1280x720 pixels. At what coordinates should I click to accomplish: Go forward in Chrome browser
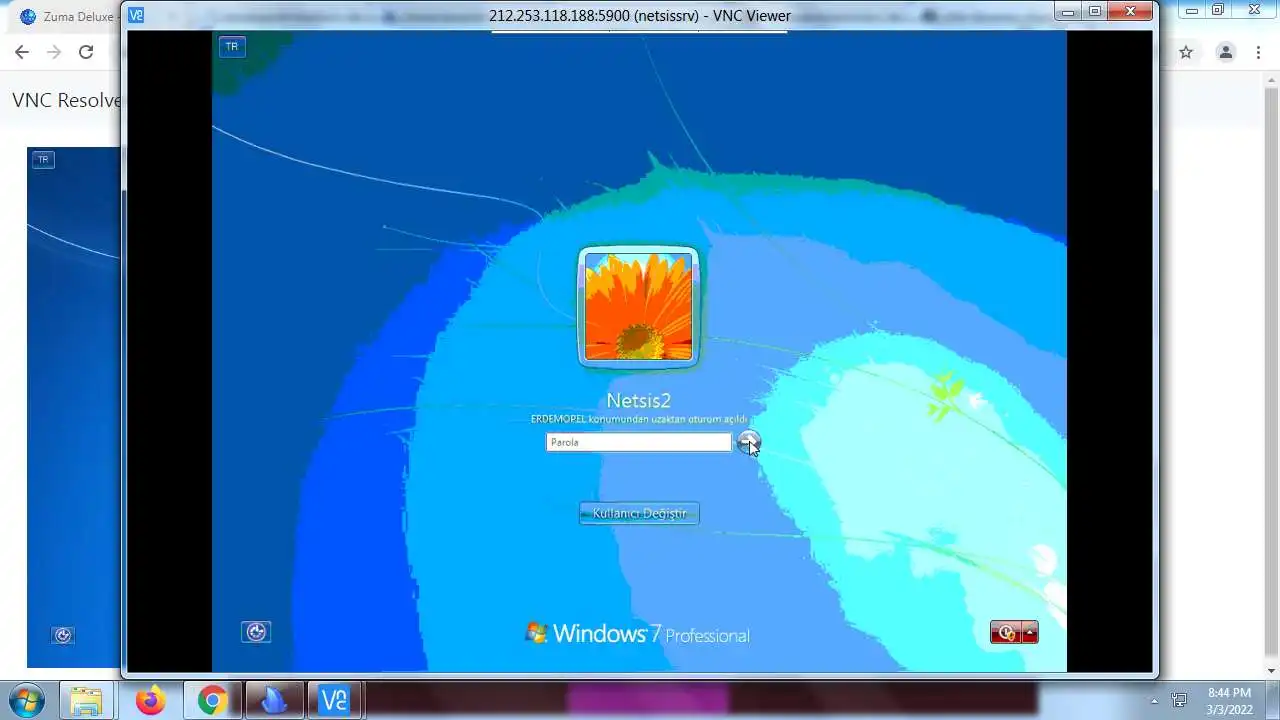(x=54, y=52)
